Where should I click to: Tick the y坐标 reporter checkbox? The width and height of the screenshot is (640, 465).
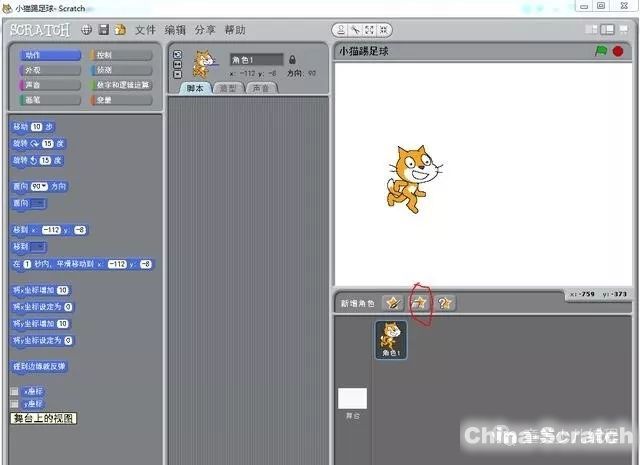(x=14, y=404)
